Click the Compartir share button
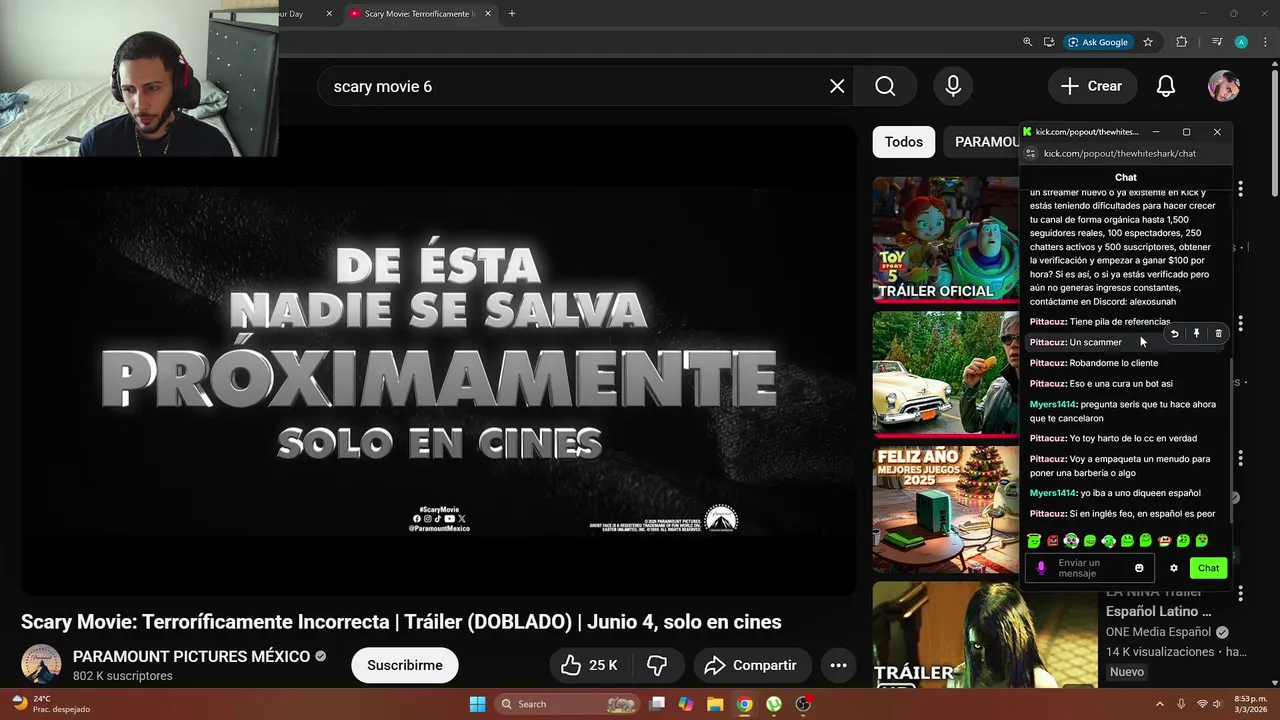Image resolution: width=1280 pixels, height=720 pixels. point(751,665)
